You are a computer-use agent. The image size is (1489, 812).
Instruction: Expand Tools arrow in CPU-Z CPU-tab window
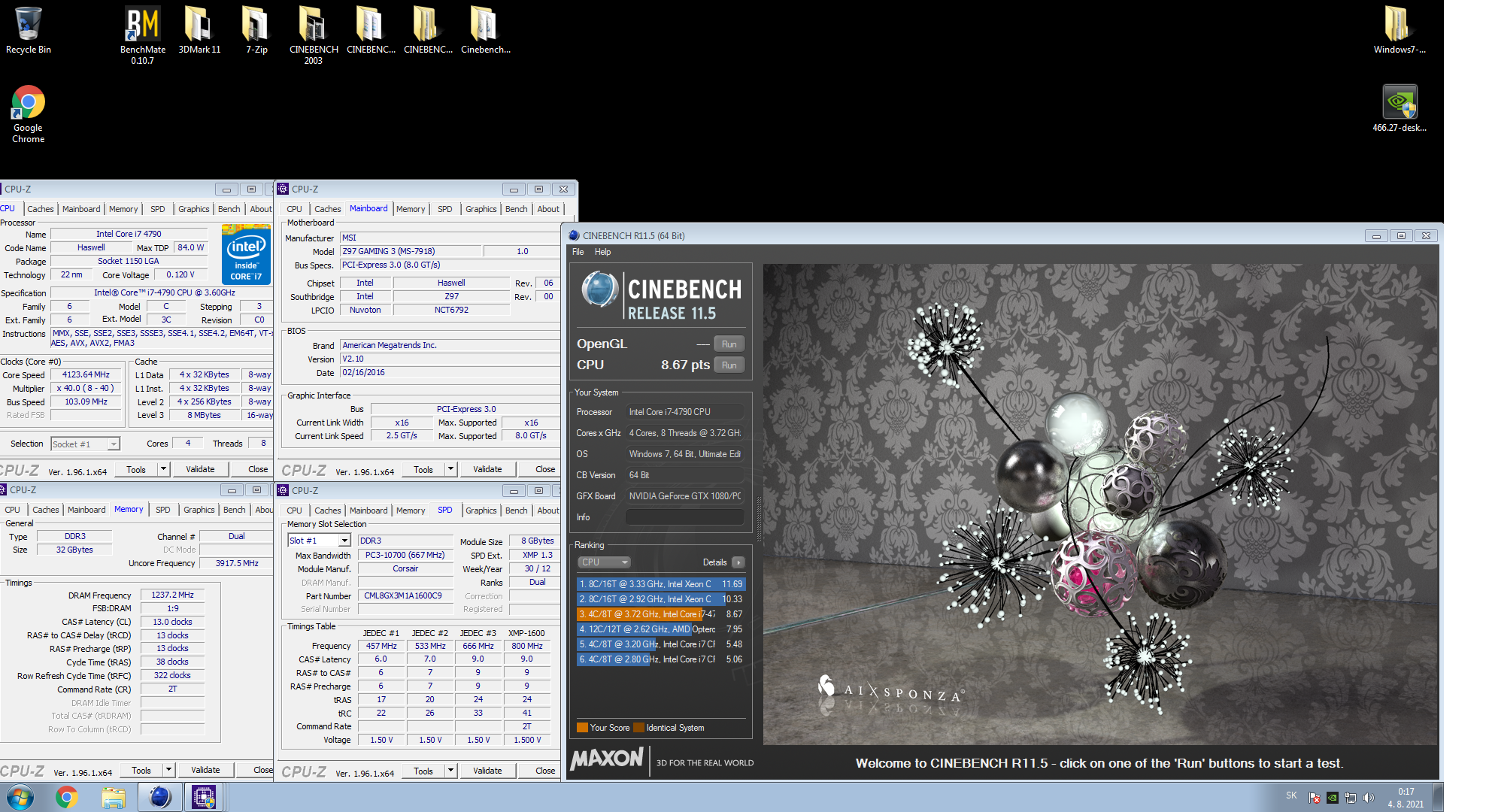coord(163,469)
